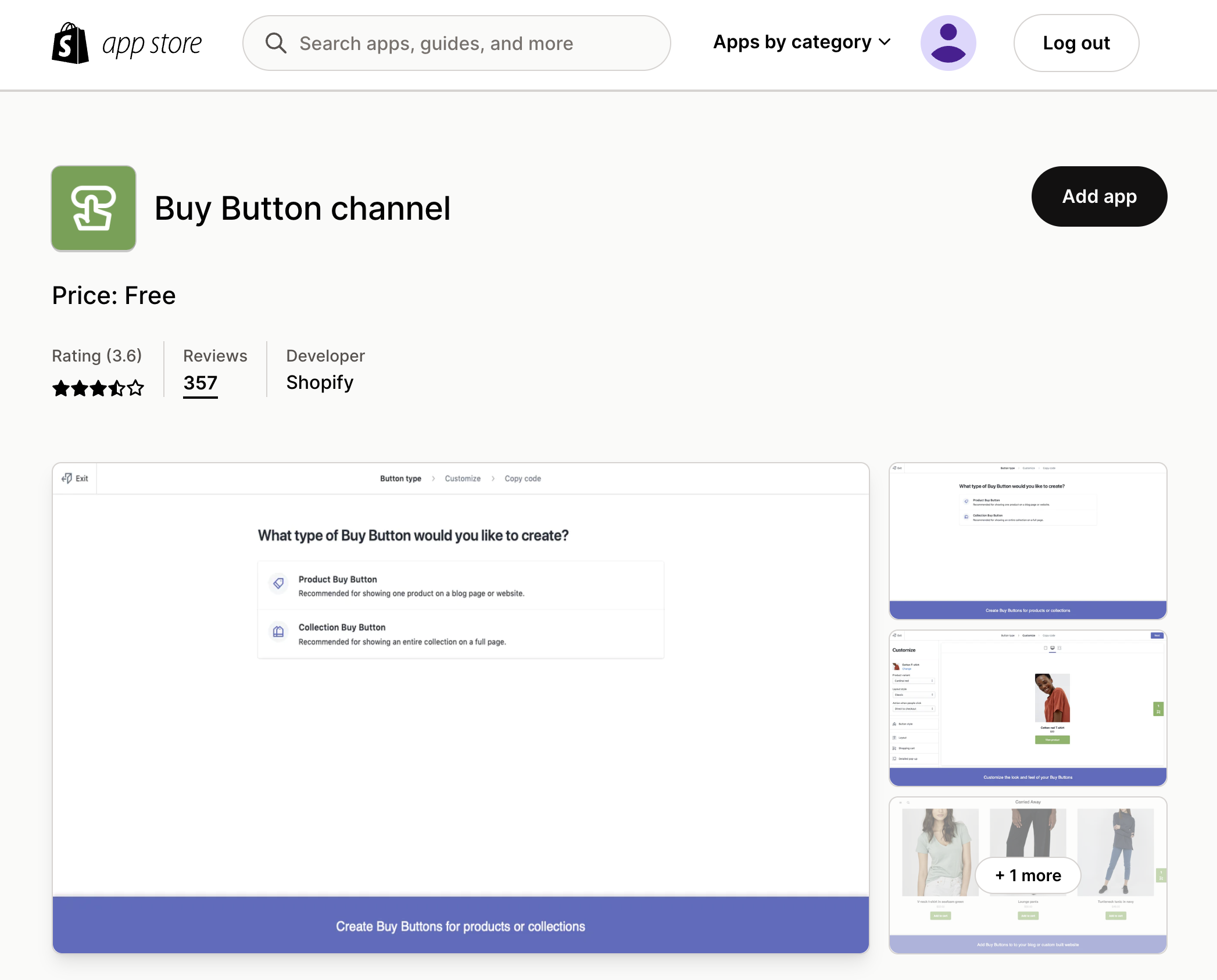Screen dimensions: 1217x980
Task: Click the chevron between Button type and Customize
Action: coord(433,478)
